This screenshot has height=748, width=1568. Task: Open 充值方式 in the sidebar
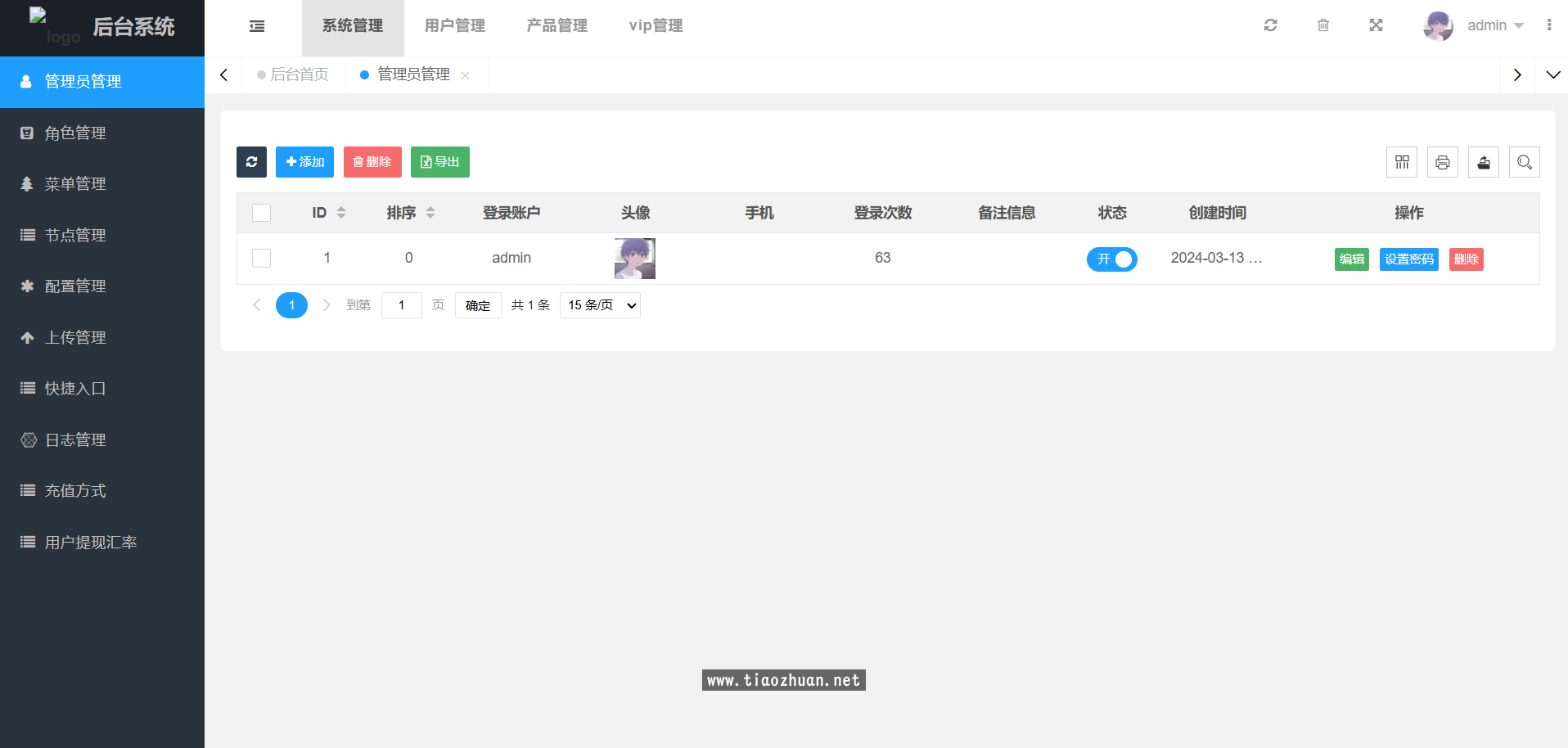point(102,491)
